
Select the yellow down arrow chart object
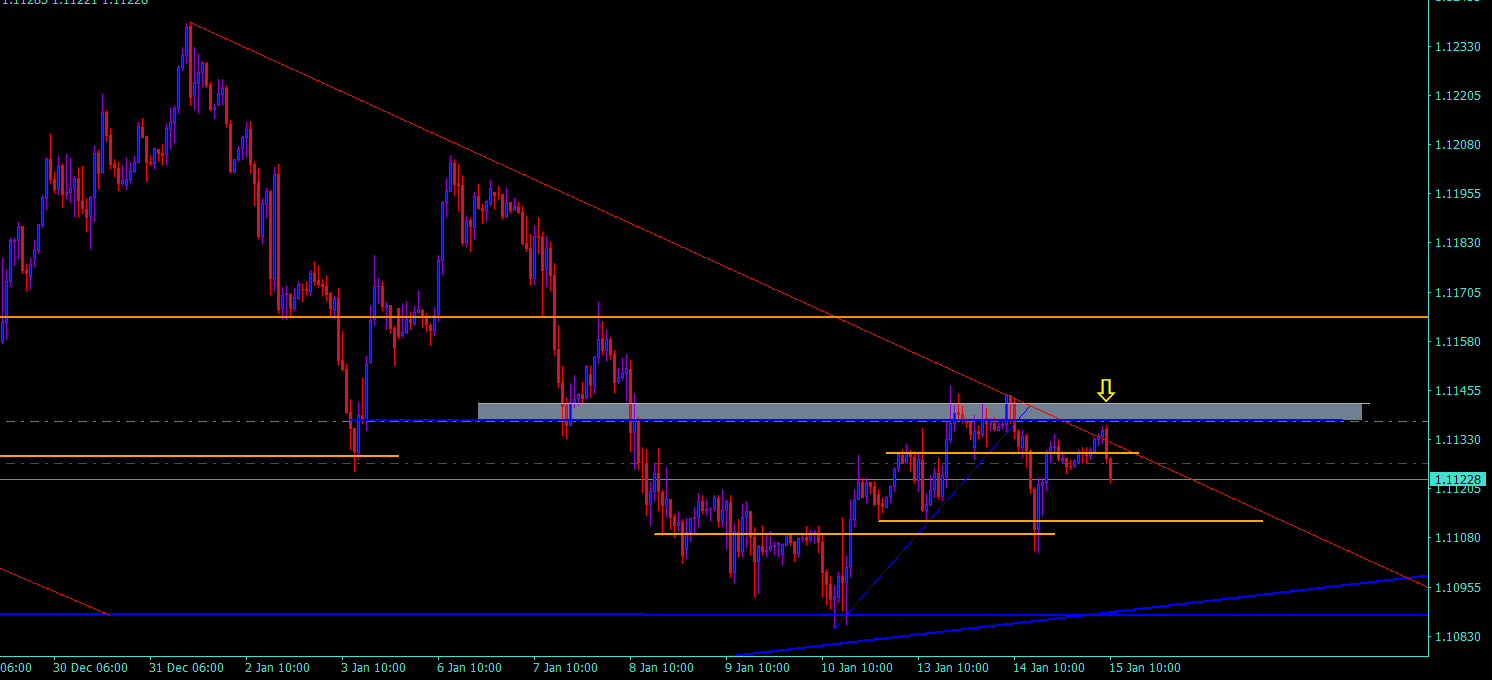click(x=1105, y=390)
